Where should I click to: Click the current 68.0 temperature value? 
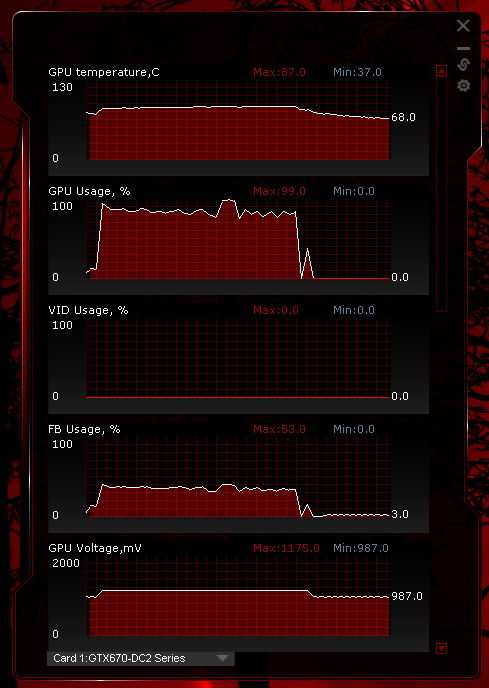click(x=403, y=118)
